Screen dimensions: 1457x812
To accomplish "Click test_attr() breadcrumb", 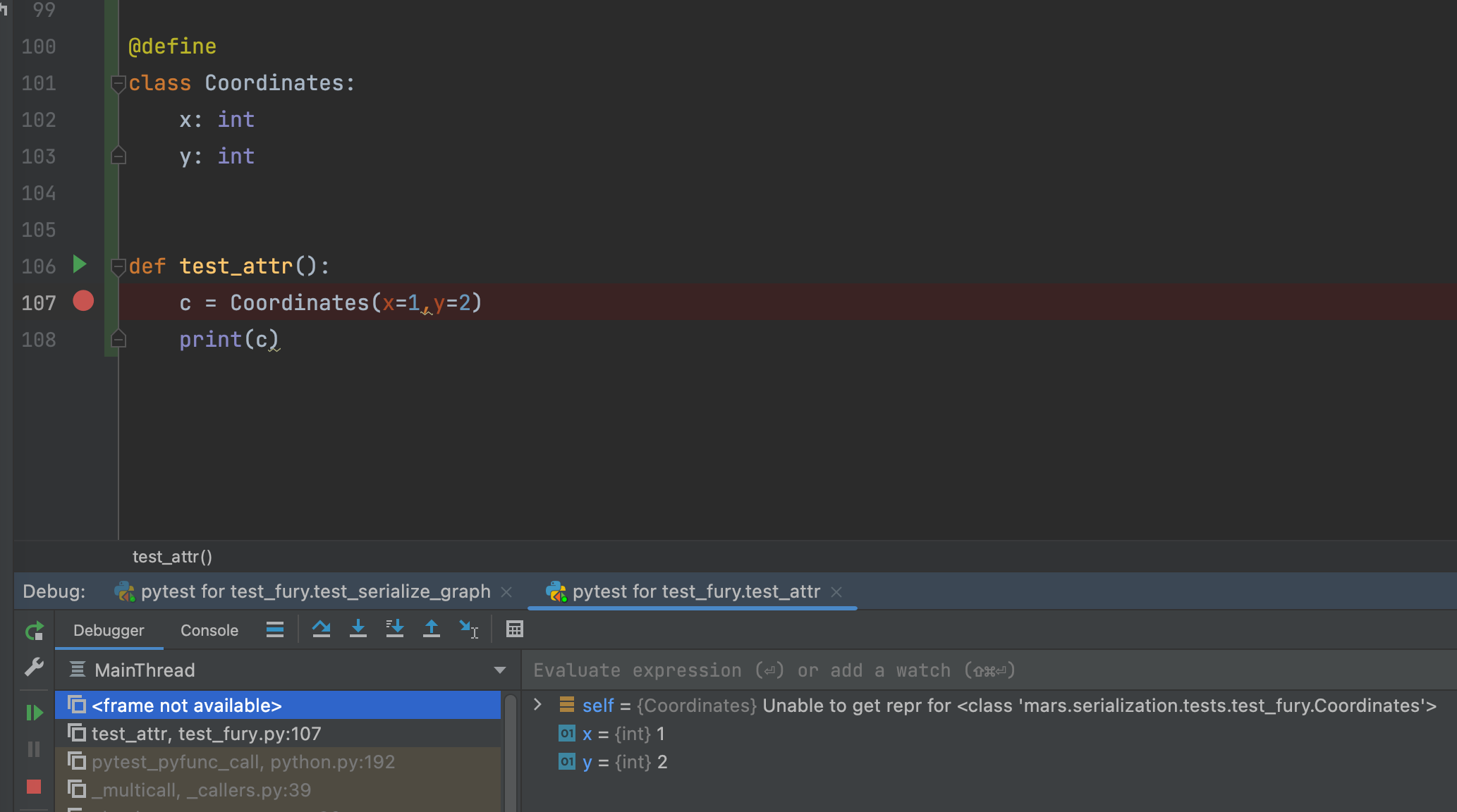I will pos(172,557).
